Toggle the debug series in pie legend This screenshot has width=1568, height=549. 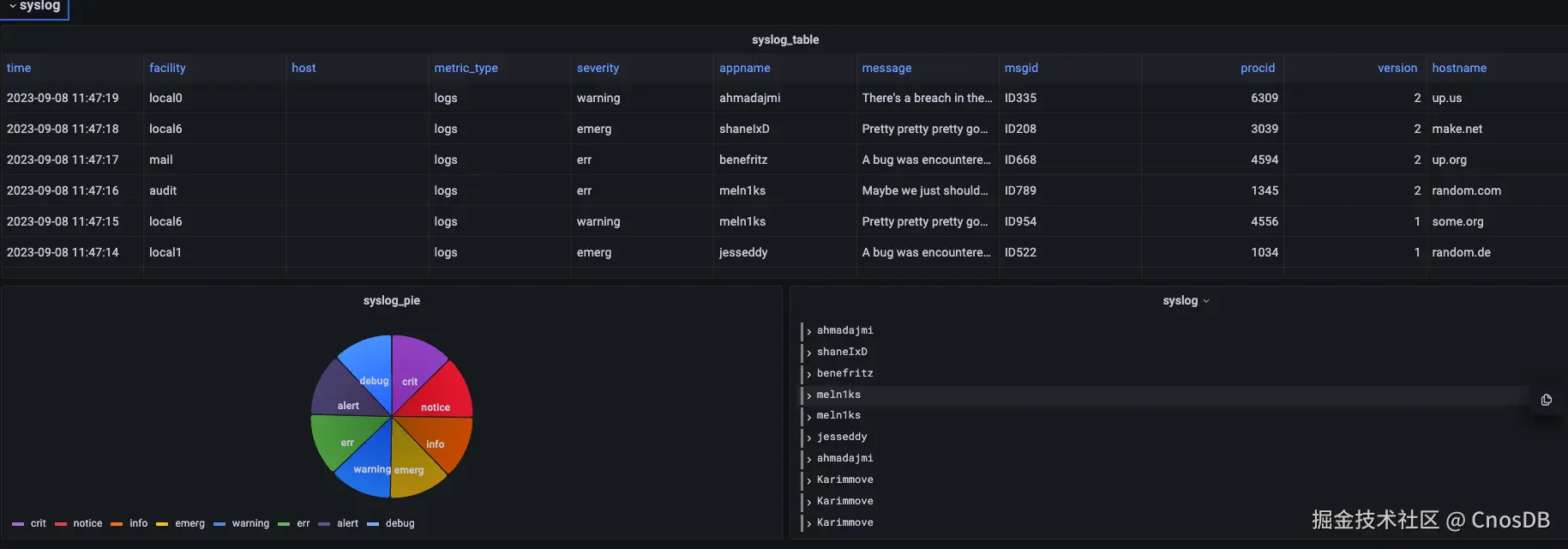(400, 523)
